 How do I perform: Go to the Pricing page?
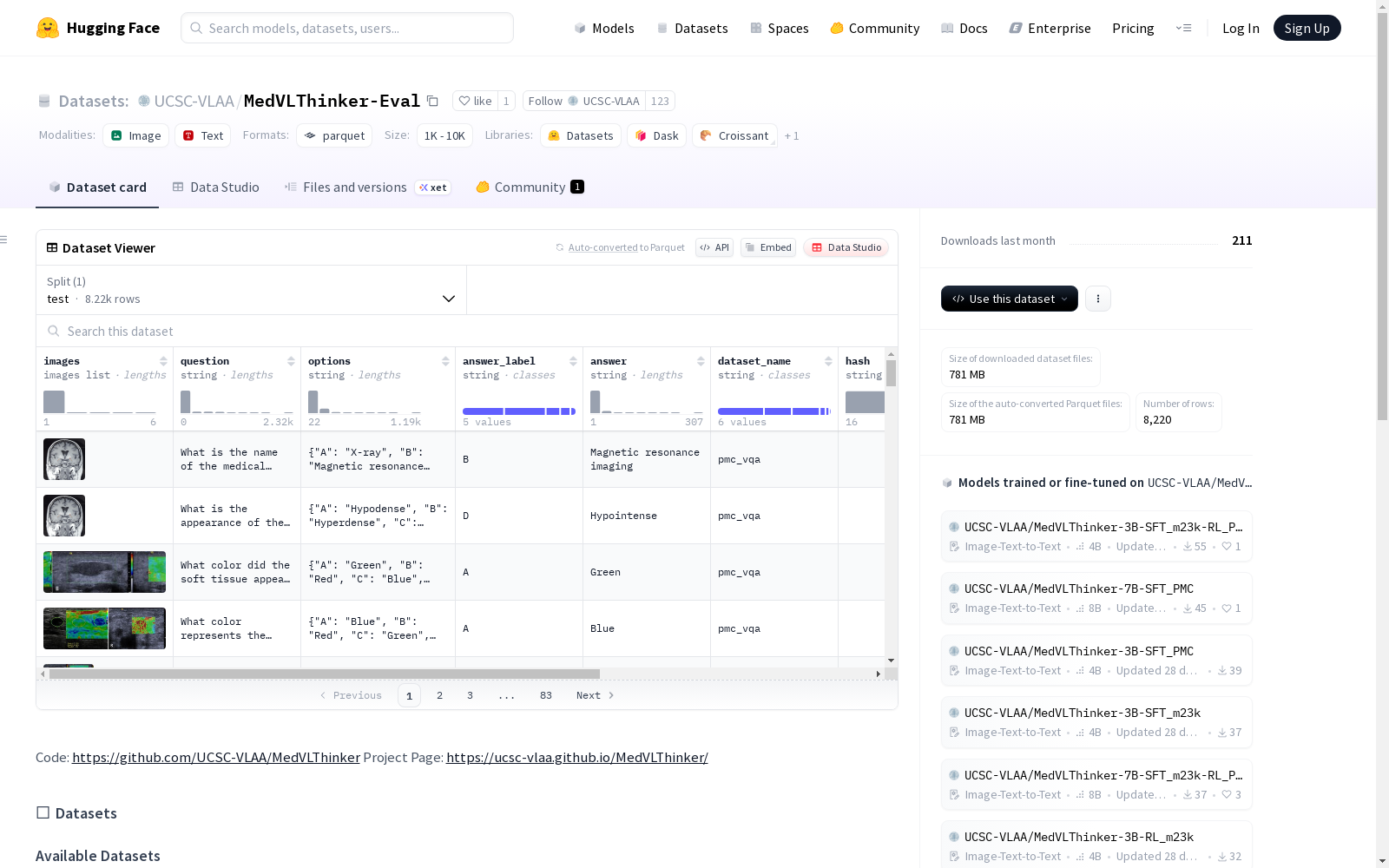click(1133, 28)
